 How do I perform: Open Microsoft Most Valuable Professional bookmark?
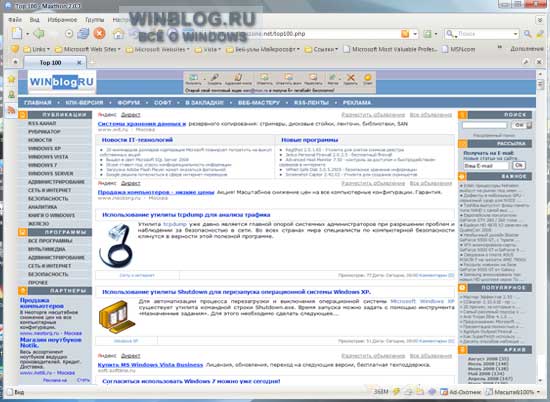pyautogui.click(x=390, y=49)
